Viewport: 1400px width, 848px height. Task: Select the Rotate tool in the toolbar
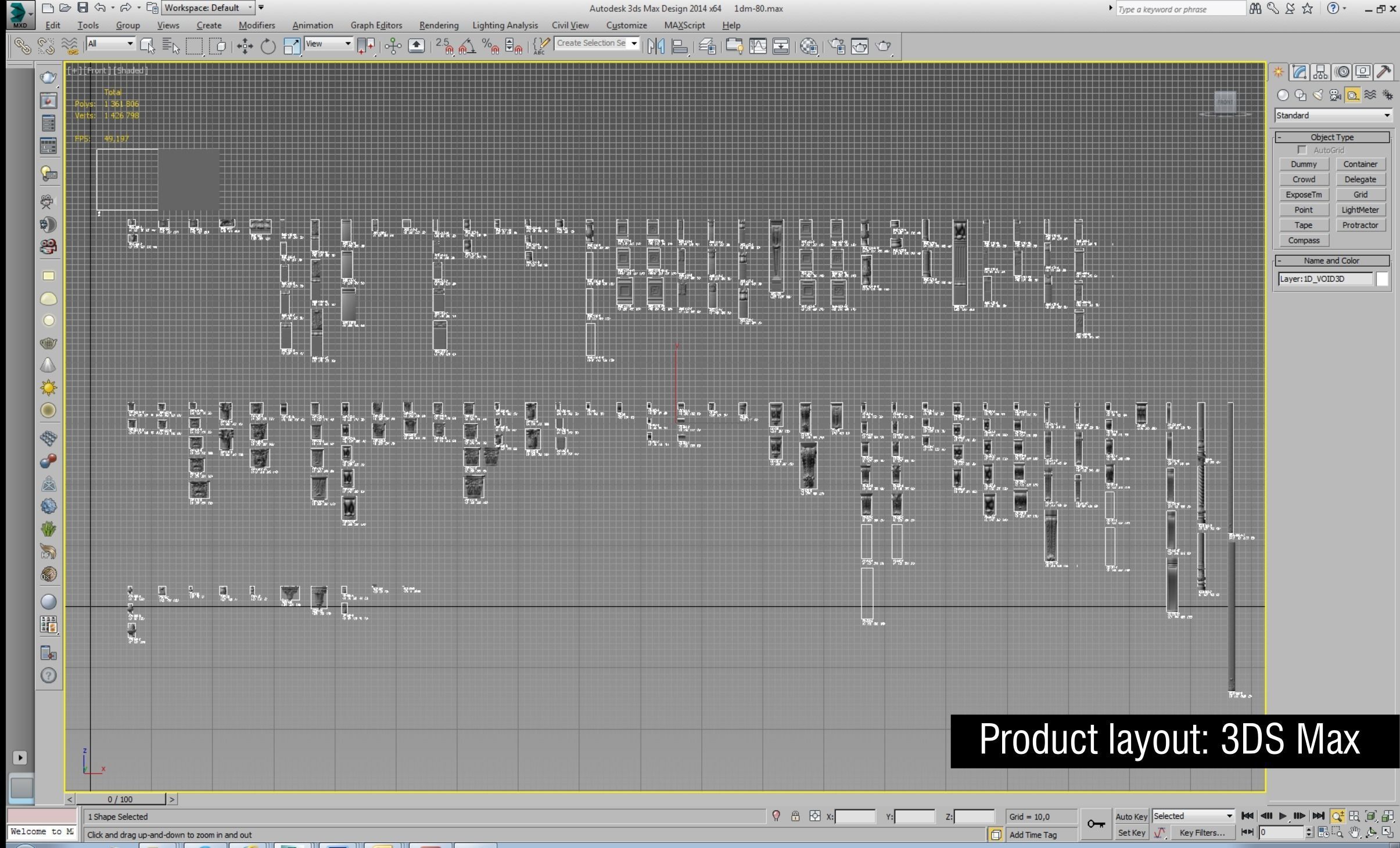(268, 46)
